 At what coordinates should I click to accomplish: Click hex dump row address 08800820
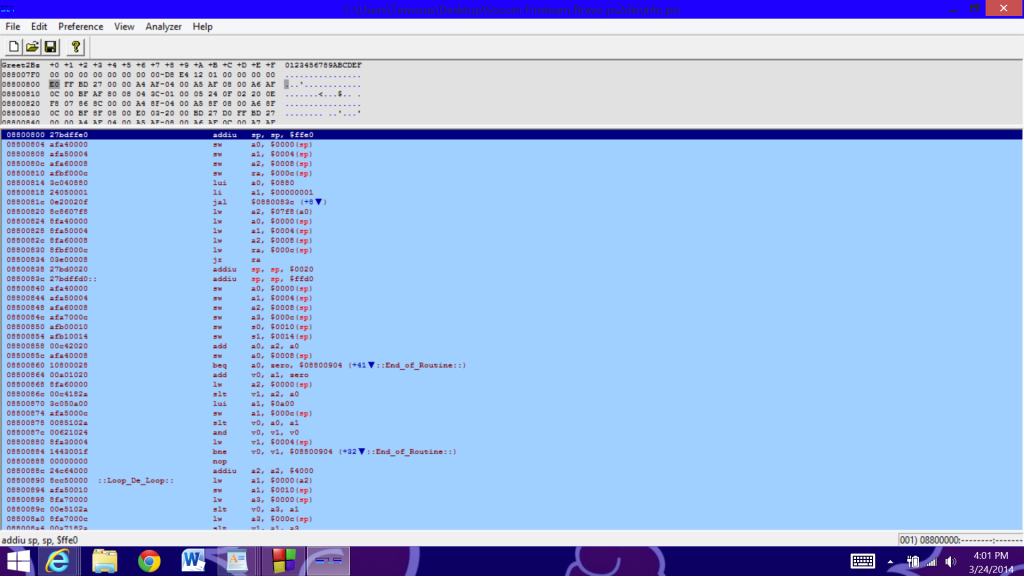point(21,103)
